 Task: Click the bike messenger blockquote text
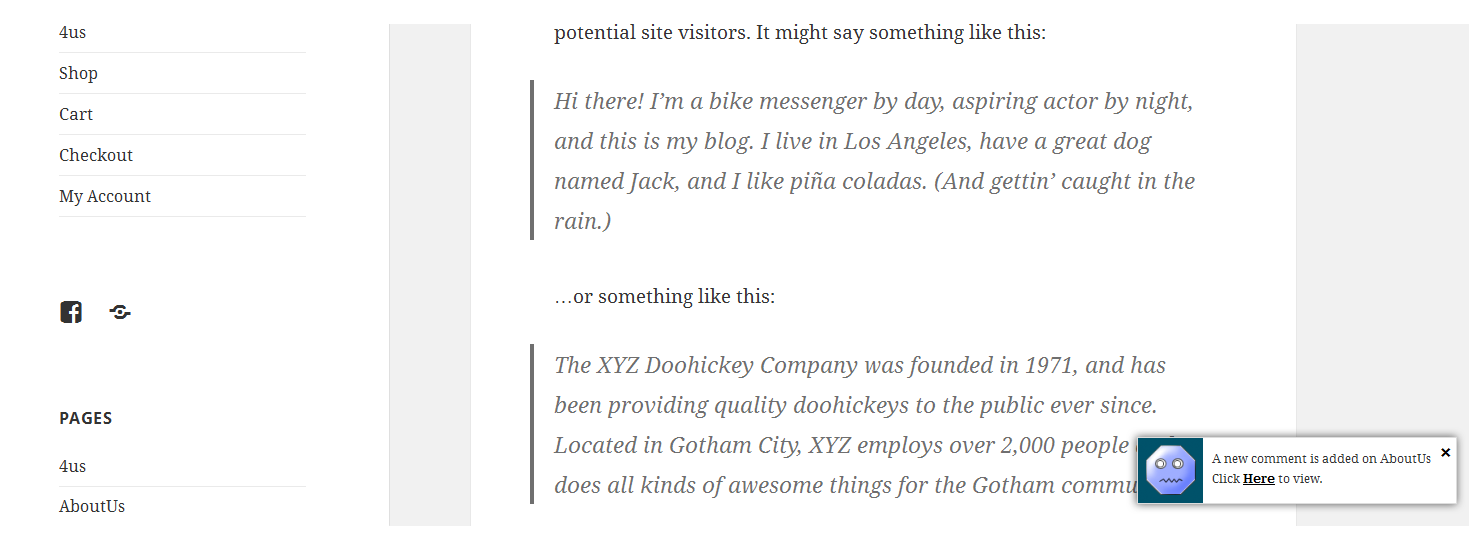click(873, 160)
